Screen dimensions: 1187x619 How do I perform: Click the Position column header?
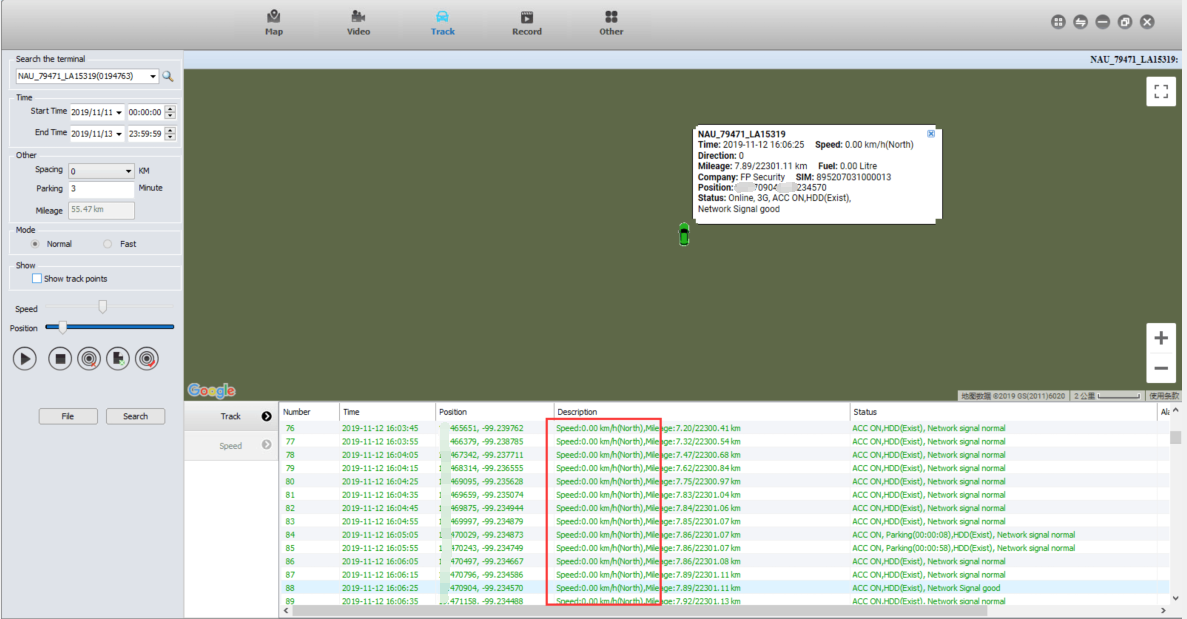pos(494,412)
